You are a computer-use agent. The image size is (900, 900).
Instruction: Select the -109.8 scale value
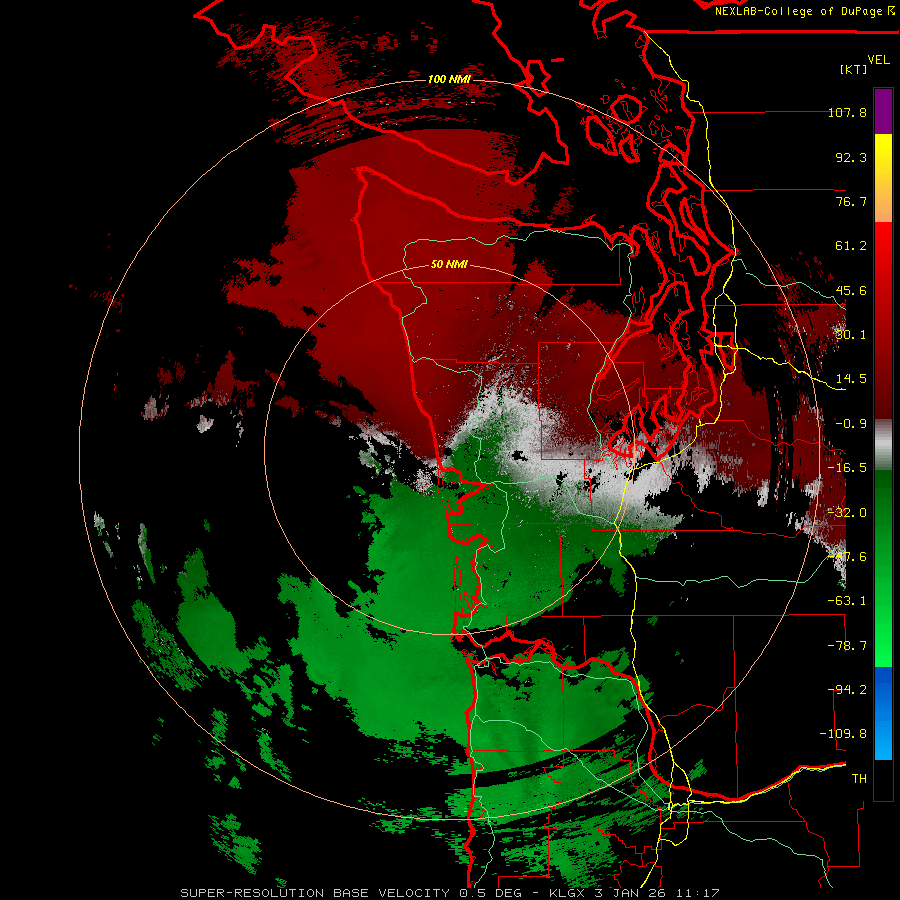(x=843, y=734)
